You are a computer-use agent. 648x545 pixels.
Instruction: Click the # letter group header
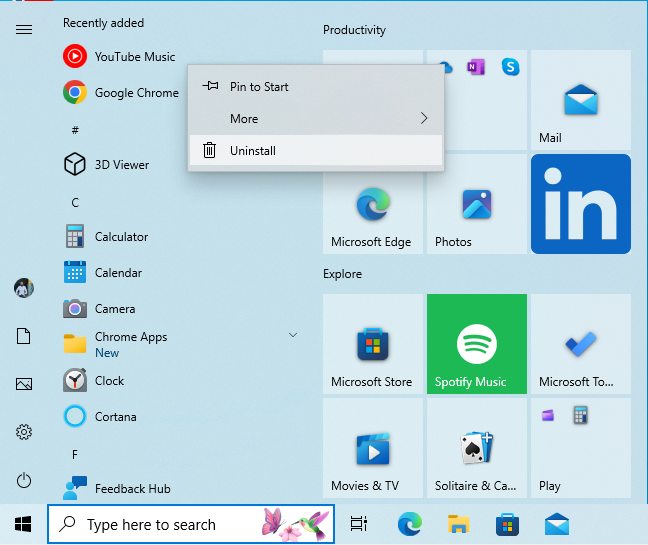75,130
